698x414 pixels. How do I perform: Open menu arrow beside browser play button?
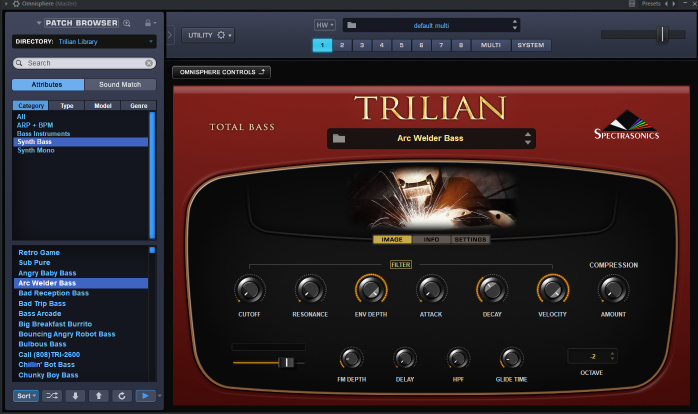pos(159,395)
